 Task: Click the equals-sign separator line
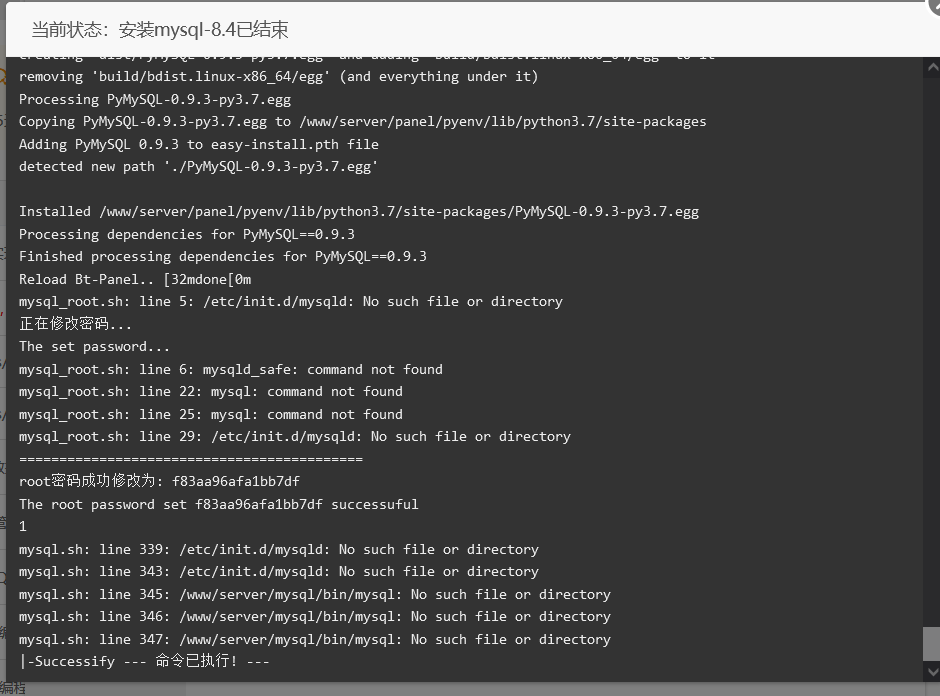pos(191,459)
